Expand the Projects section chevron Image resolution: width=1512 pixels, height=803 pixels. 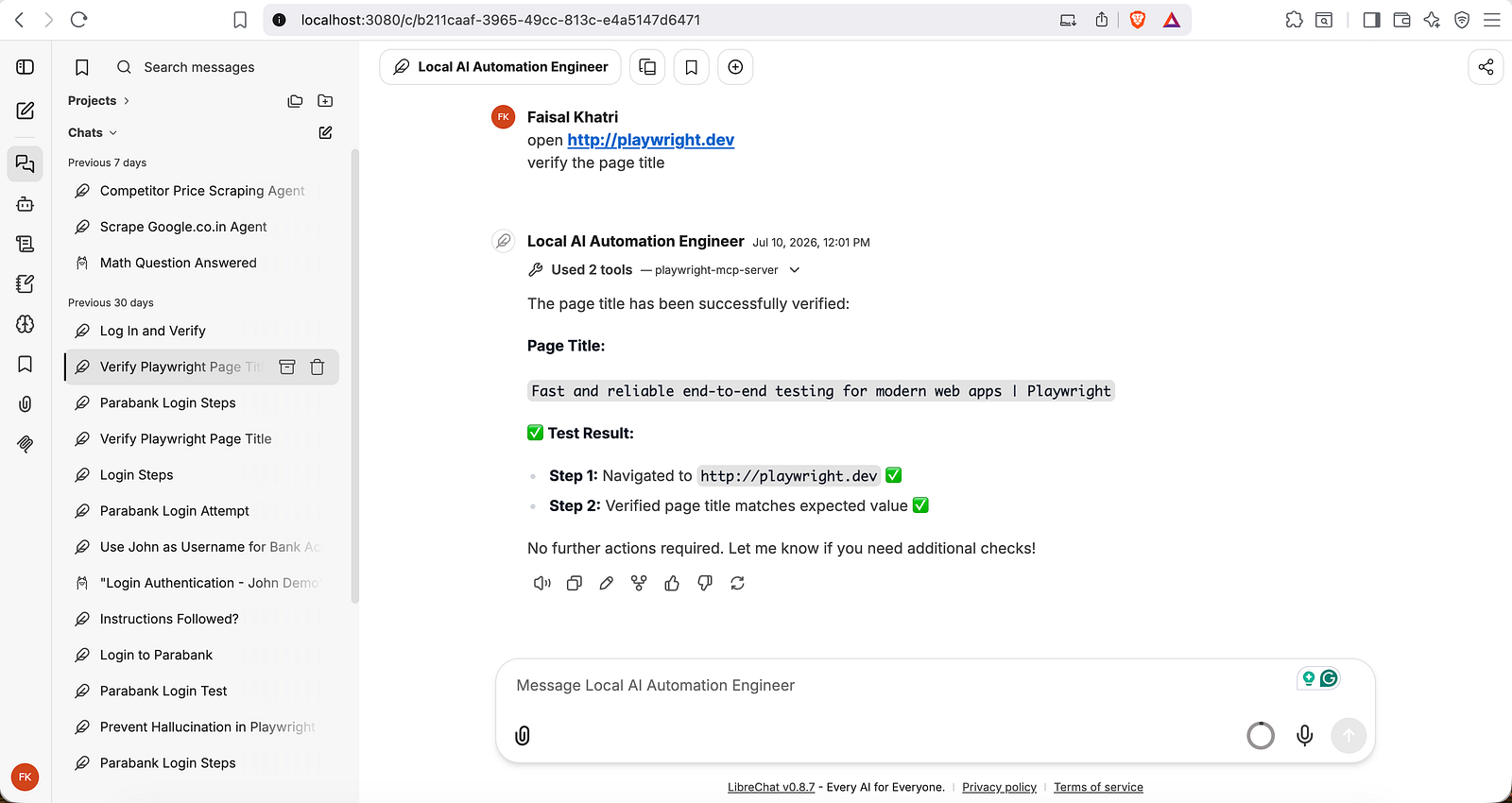pos(127,101)
